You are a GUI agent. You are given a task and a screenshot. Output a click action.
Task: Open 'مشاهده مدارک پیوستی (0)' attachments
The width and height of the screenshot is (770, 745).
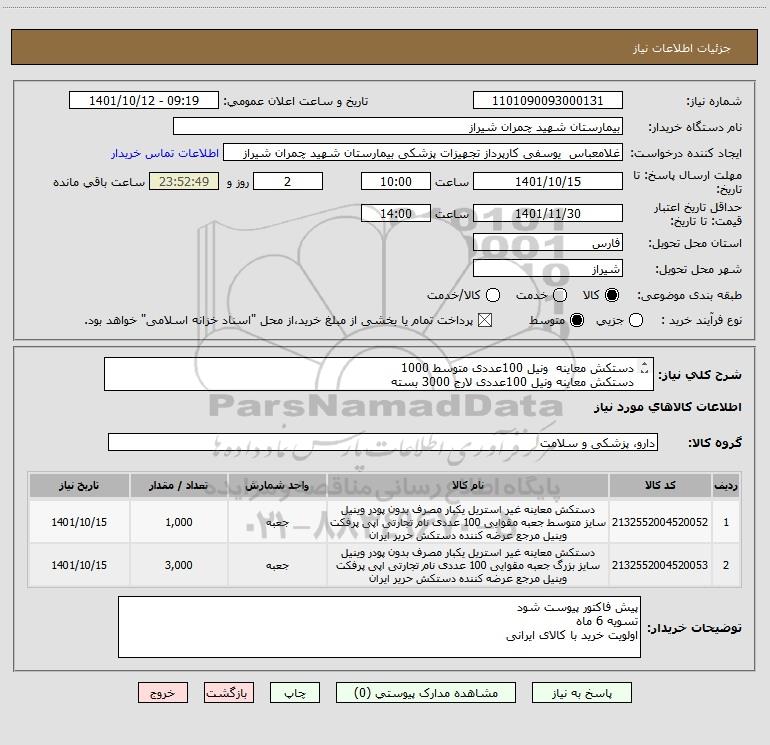coord(426,693)
